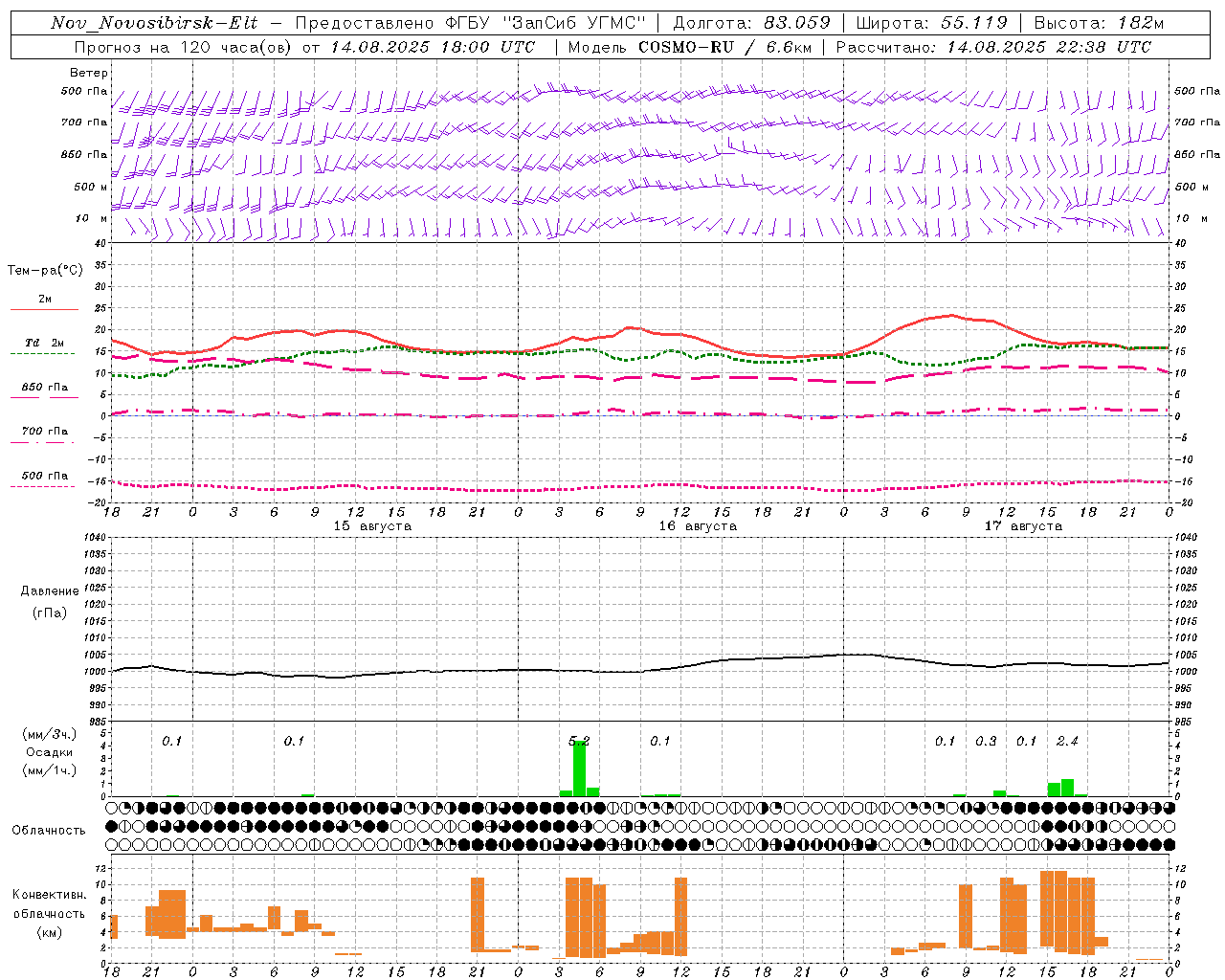The image size is (1225, 980).
Task: Click the Облачность panel label
Action: pyautogui.click(x=49, y=830)
